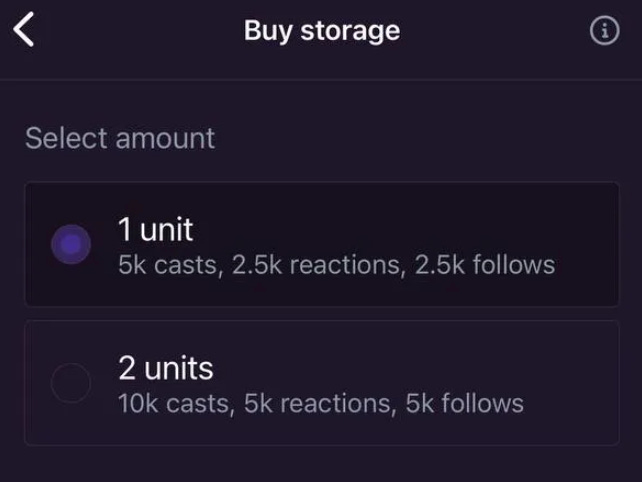Choose the 10k casts, 5k reactions description
The image size is (642, 482).
321,404
